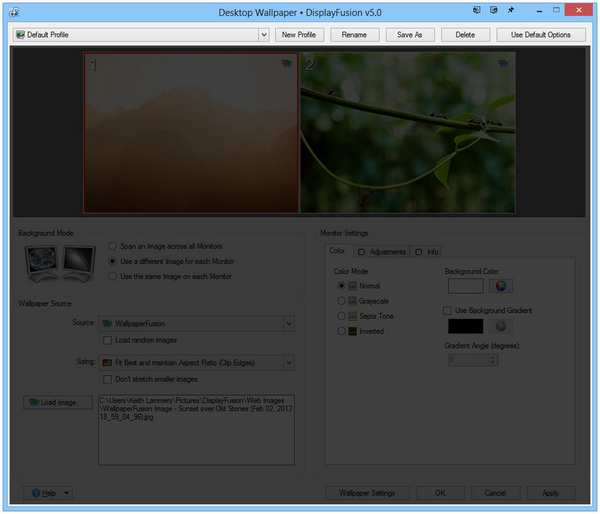Select the monitor 2 wallpaper preview
Viewport: 600px width, 514px height.
point(407,133)
